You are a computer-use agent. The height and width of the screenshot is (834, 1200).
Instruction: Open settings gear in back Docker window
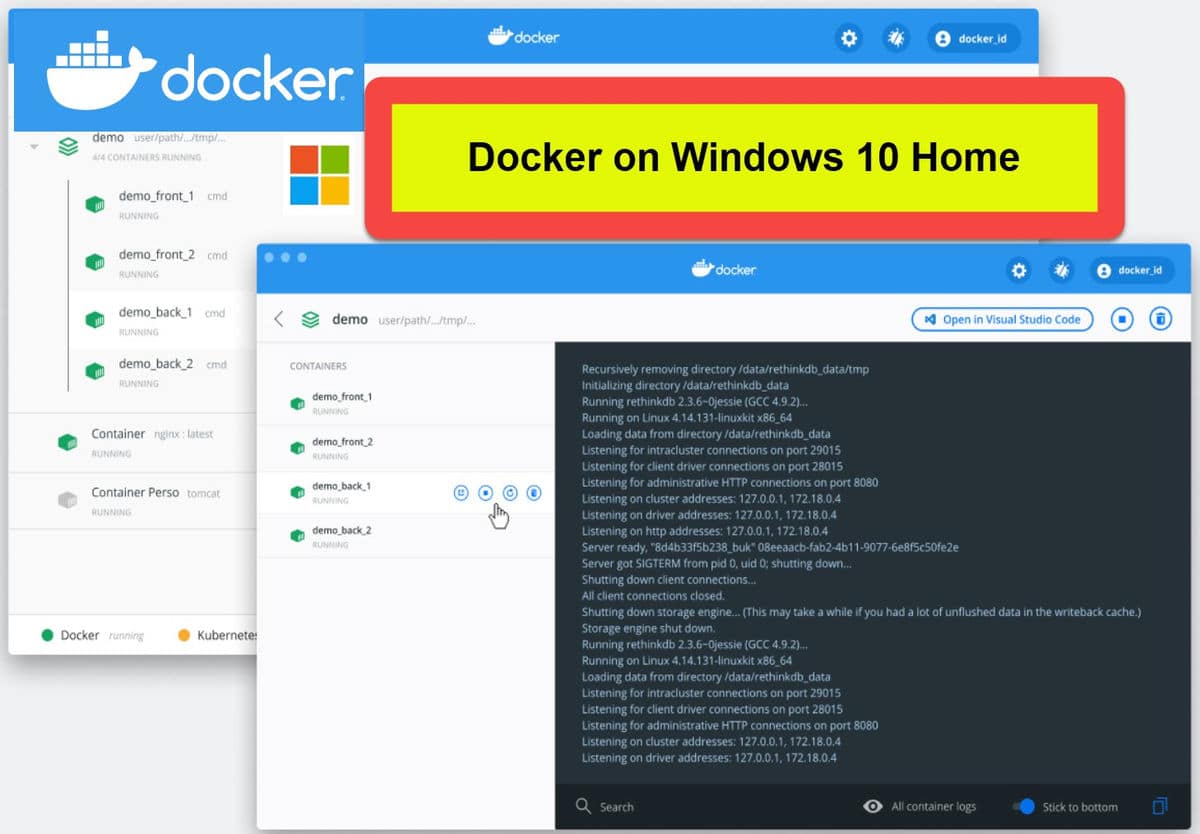point(849,39)
